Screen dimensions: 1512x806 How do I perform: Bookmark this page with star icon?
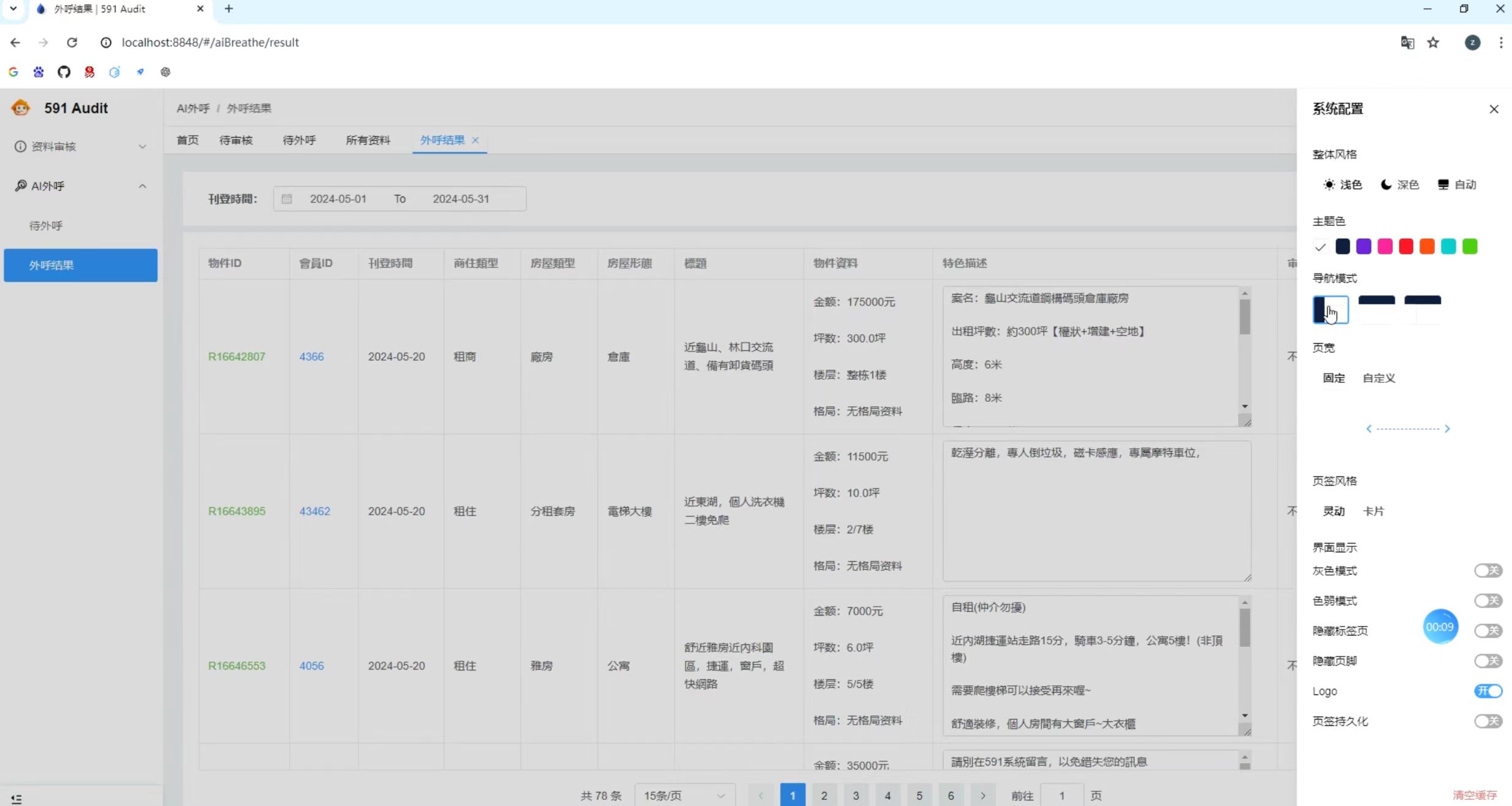click(1433, 42)
